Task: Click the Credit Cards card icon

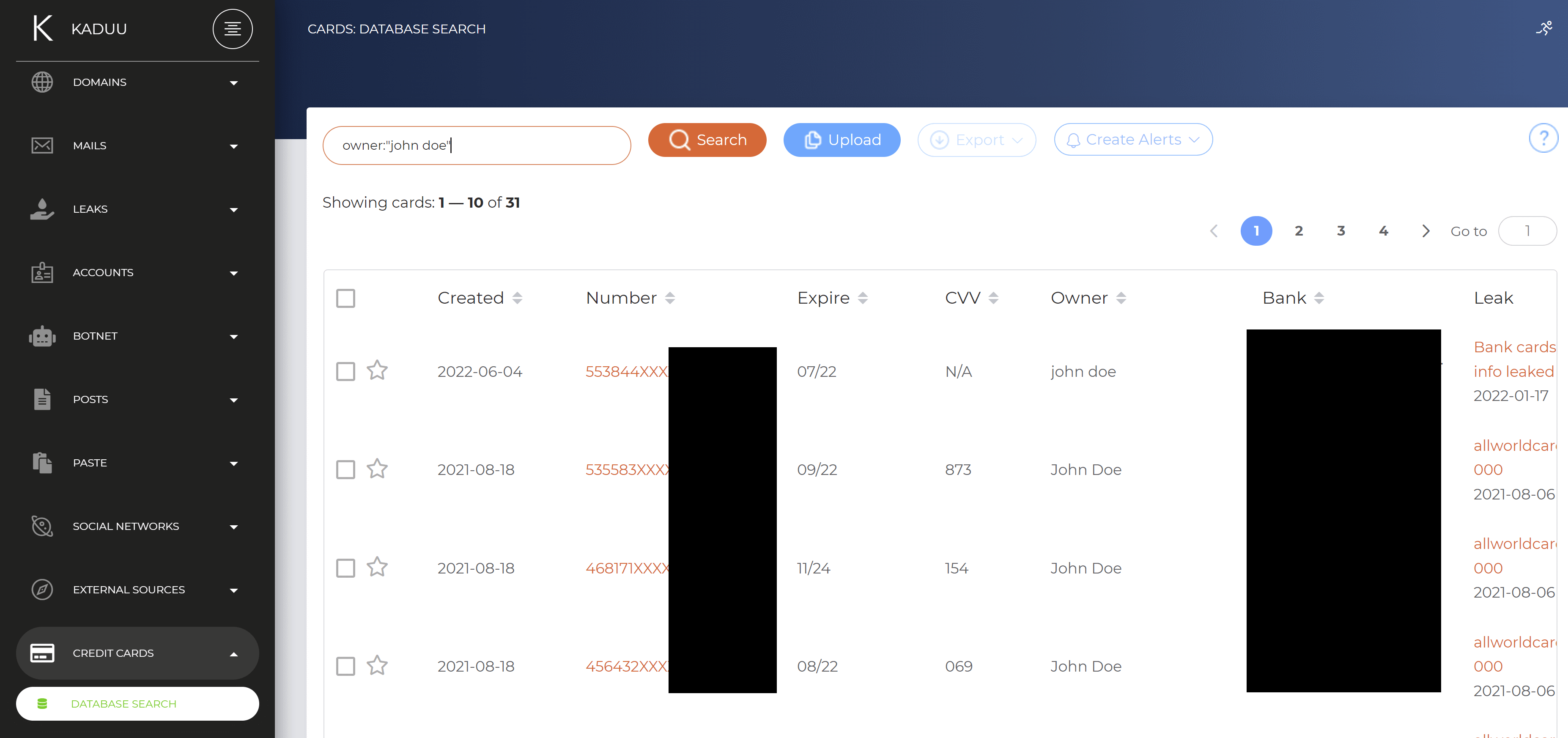Action: 42,653
